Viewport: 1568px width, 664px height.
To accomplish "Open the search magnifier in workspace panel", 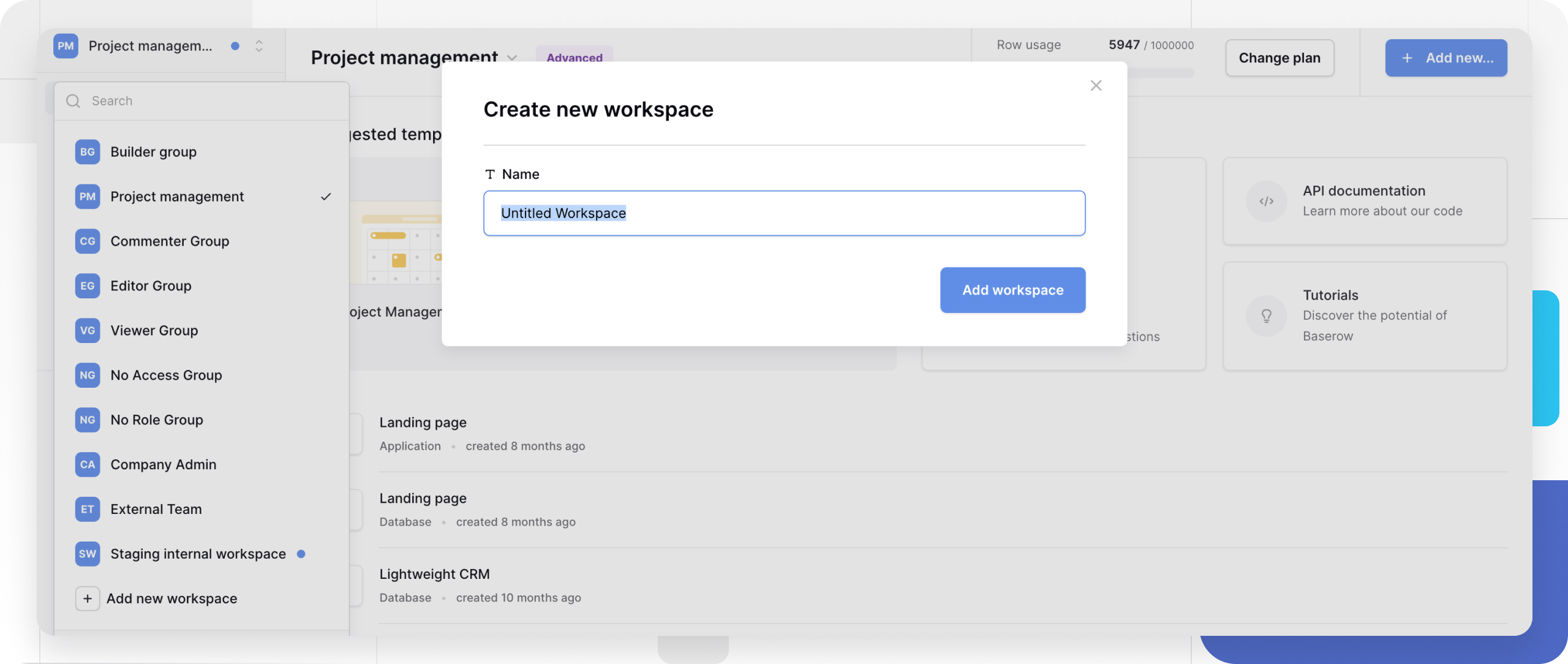I will 73,100.
